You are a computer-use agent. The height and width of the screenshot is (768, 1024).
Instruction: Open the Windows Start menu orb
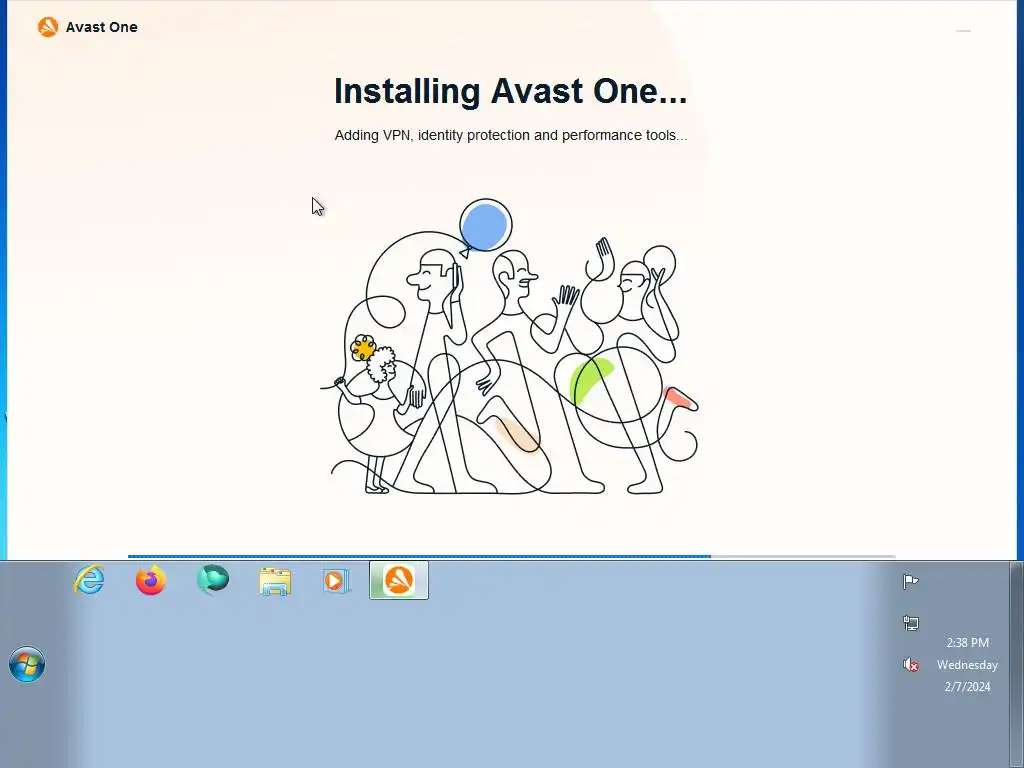pyautogui.click(x=27, y=664)
